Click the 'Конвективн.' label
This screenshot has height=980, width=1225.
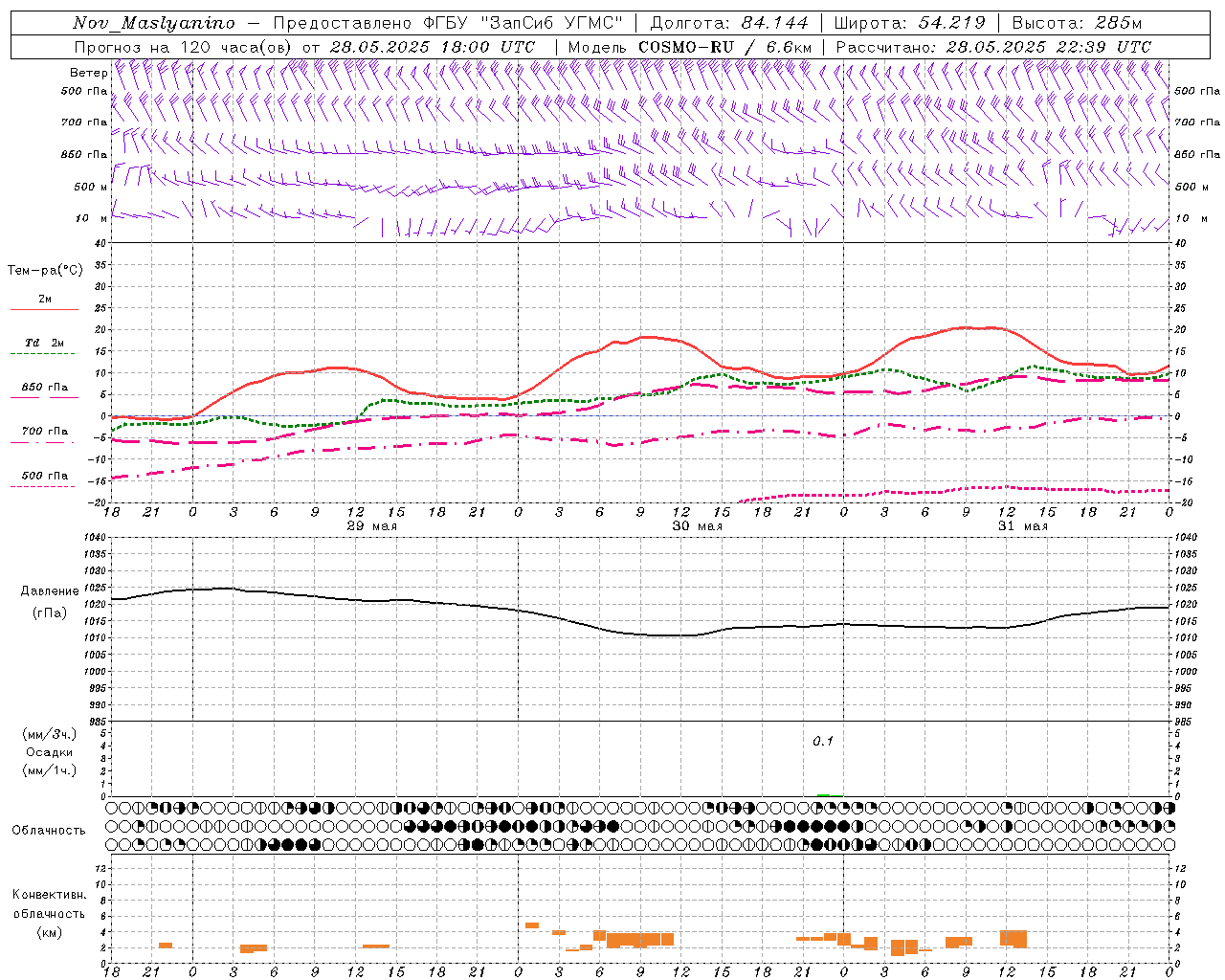pos(50,895)
